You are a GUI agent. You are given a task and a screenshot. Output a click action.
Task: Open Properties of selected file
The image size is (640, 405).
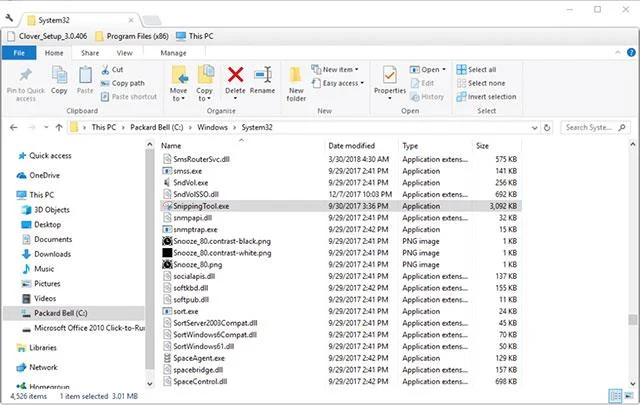tap(390, 83)
